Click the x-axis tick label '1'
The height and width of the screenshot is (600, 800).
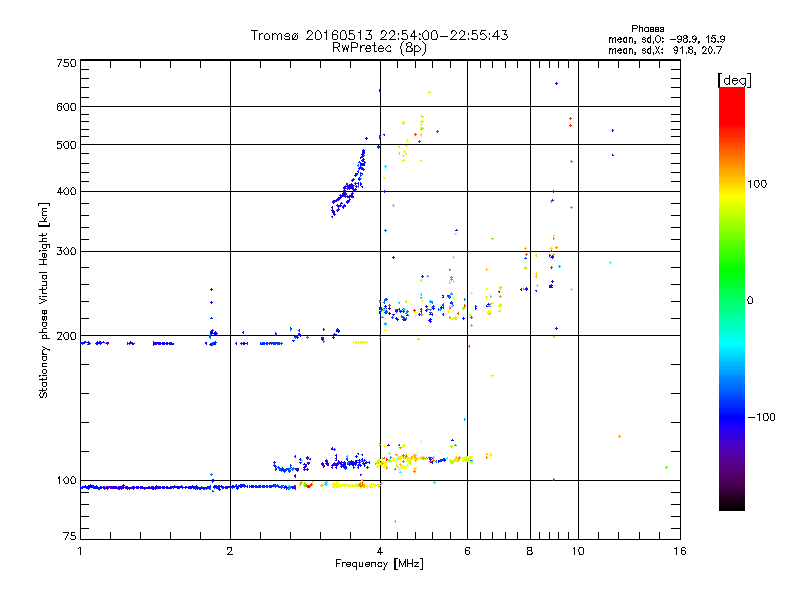pos(80,551)
